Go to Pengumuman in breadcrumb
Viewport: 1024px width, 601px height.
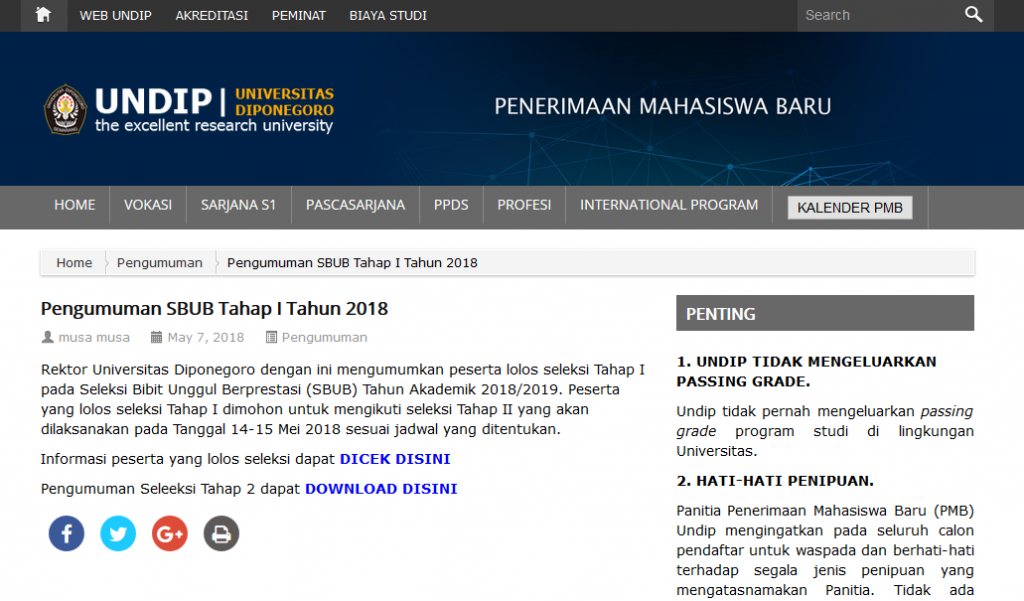pos(160,263)
